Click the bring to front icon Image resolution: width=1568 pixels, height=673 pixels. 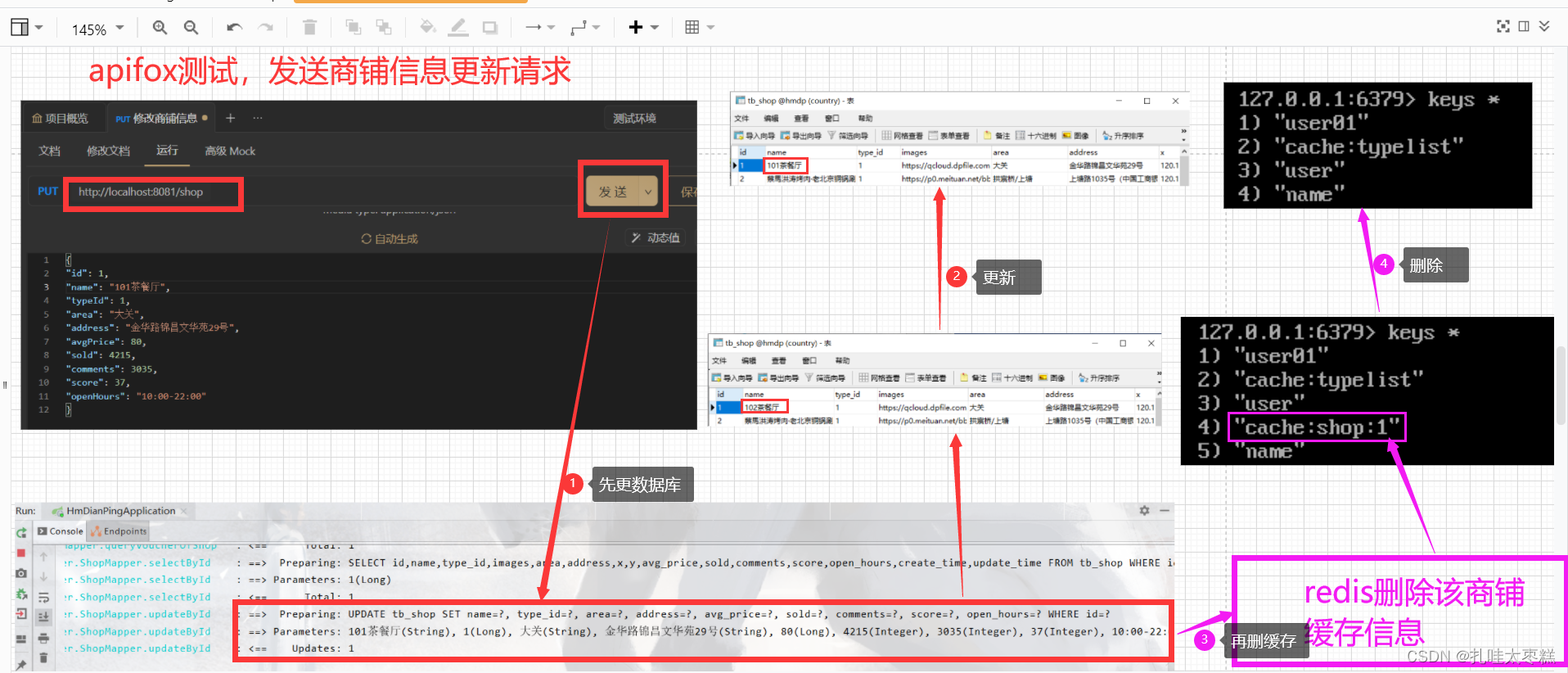pyautogui.click(x=354, y=28)
